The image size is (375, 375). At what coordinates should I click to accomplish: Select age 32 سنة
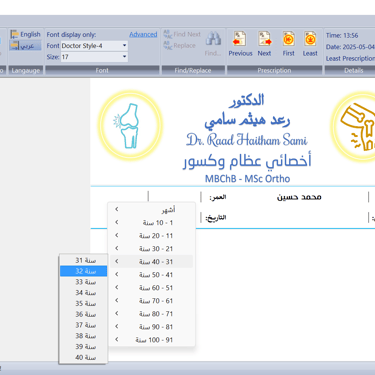click(83, 271)
